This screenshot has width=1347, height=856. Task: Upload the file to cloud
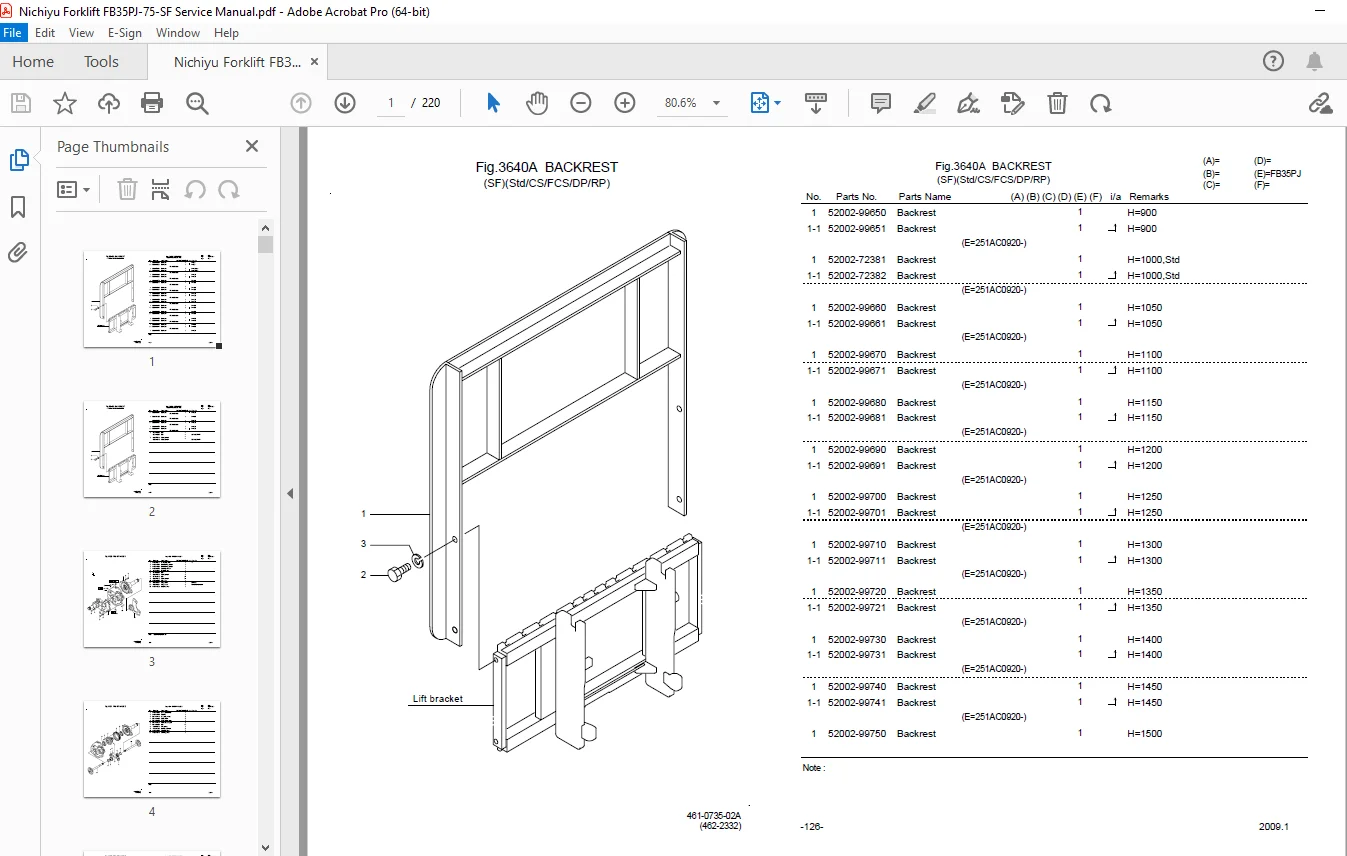109,103
